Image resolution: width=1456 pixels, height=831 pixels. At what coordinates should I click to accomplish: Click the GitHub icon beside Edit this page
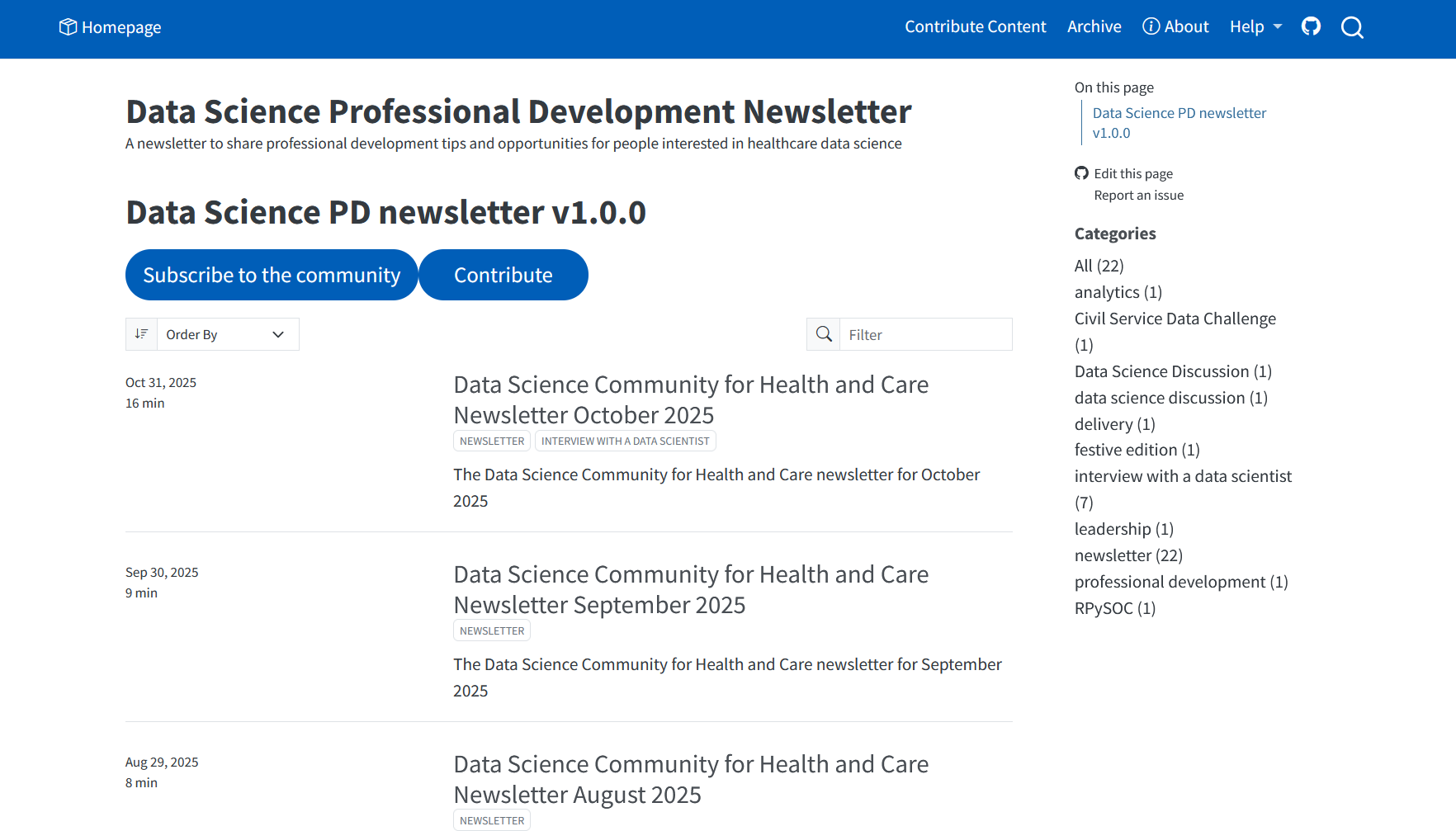1081,172
